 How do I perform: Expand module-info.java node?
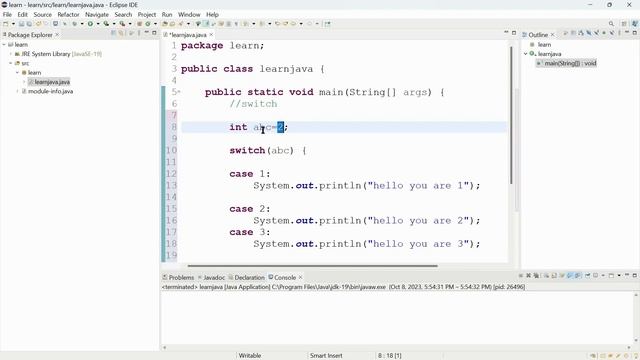(x=18, y=91)
